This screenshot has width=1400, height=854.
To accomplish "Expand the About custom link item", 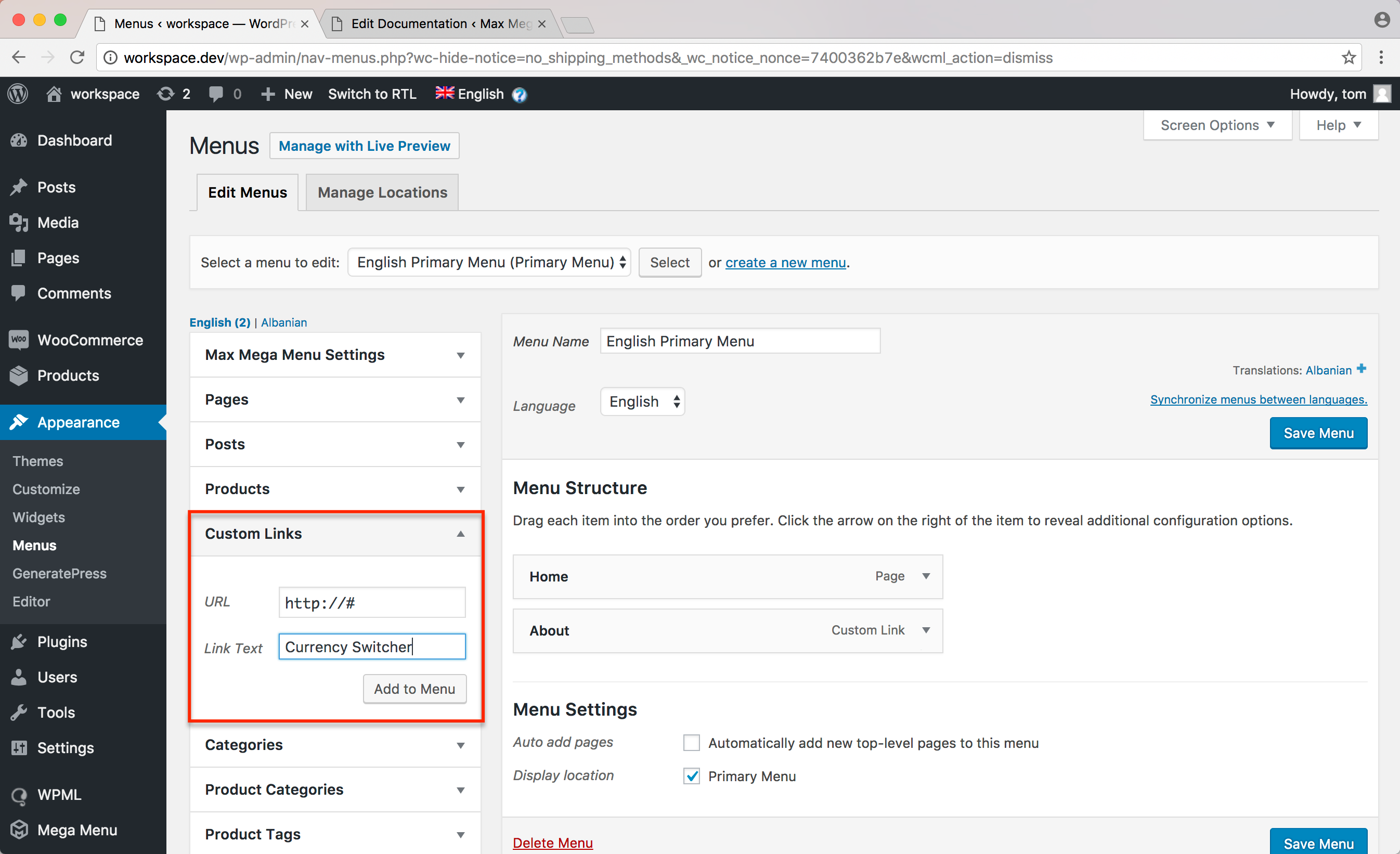I will (926, 630).
